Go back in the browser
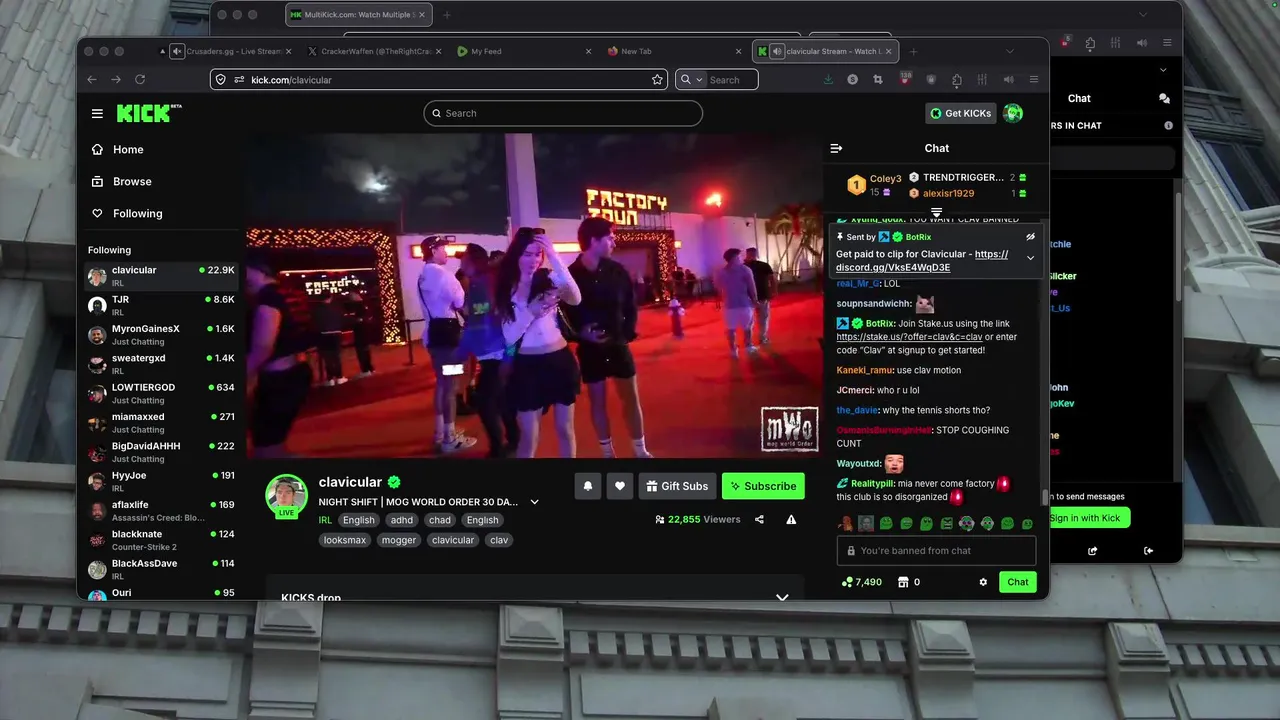 92,79
